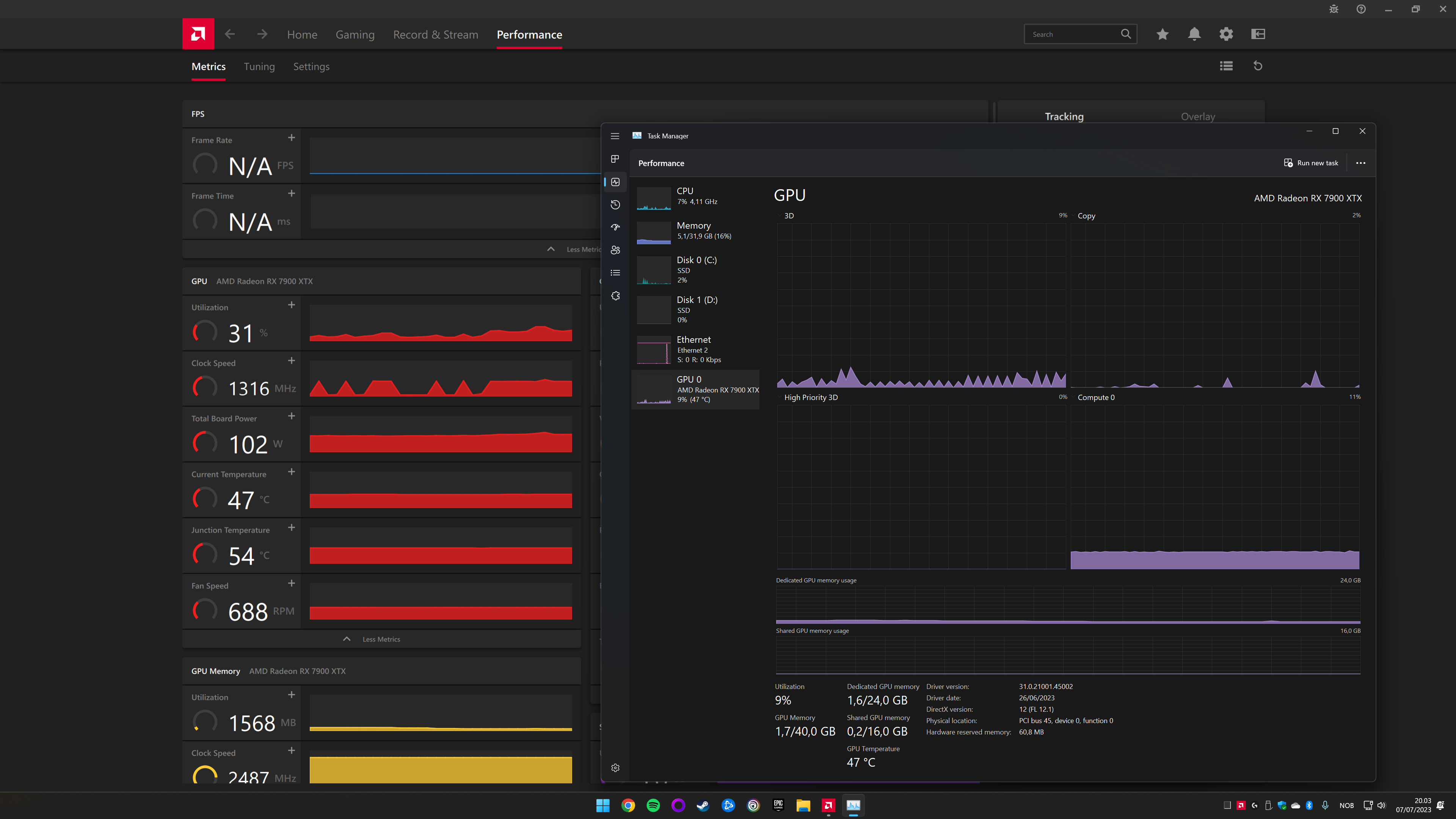This screenshot has height=819, width=1456.
Task: Click Run new task button
Action: [1311, 163]
